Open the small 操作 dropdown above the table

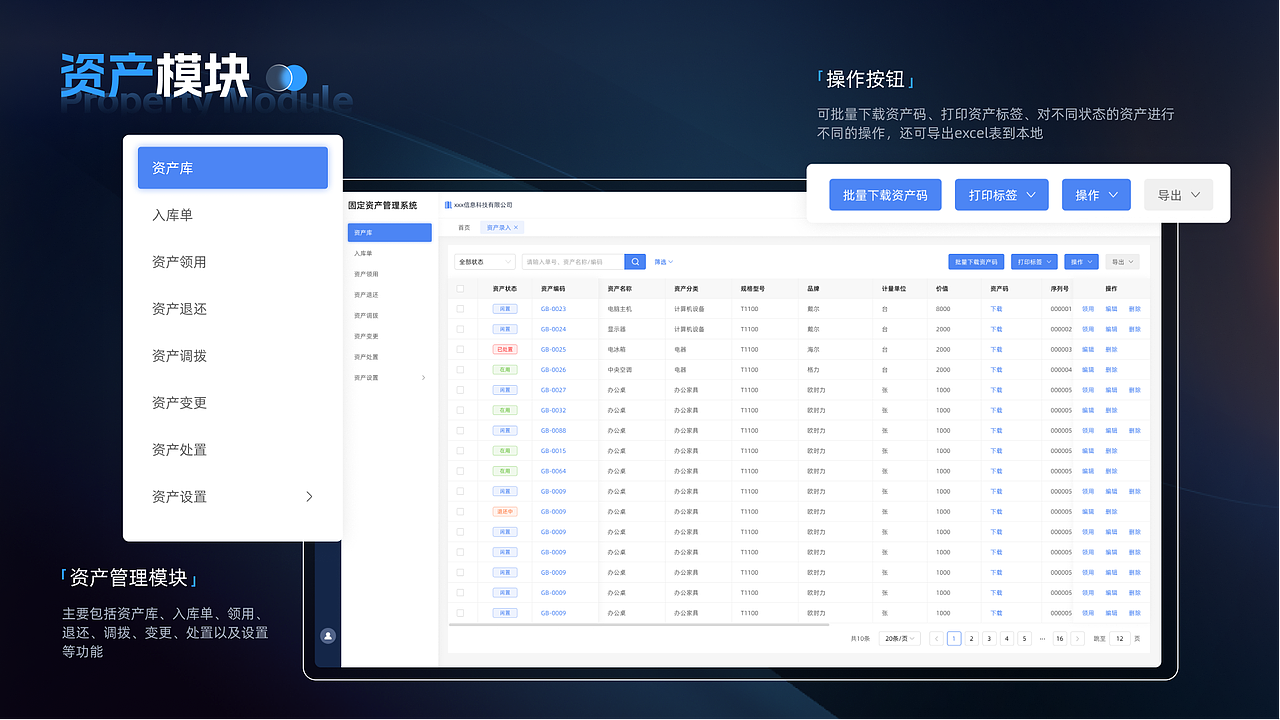(1081, 262)
